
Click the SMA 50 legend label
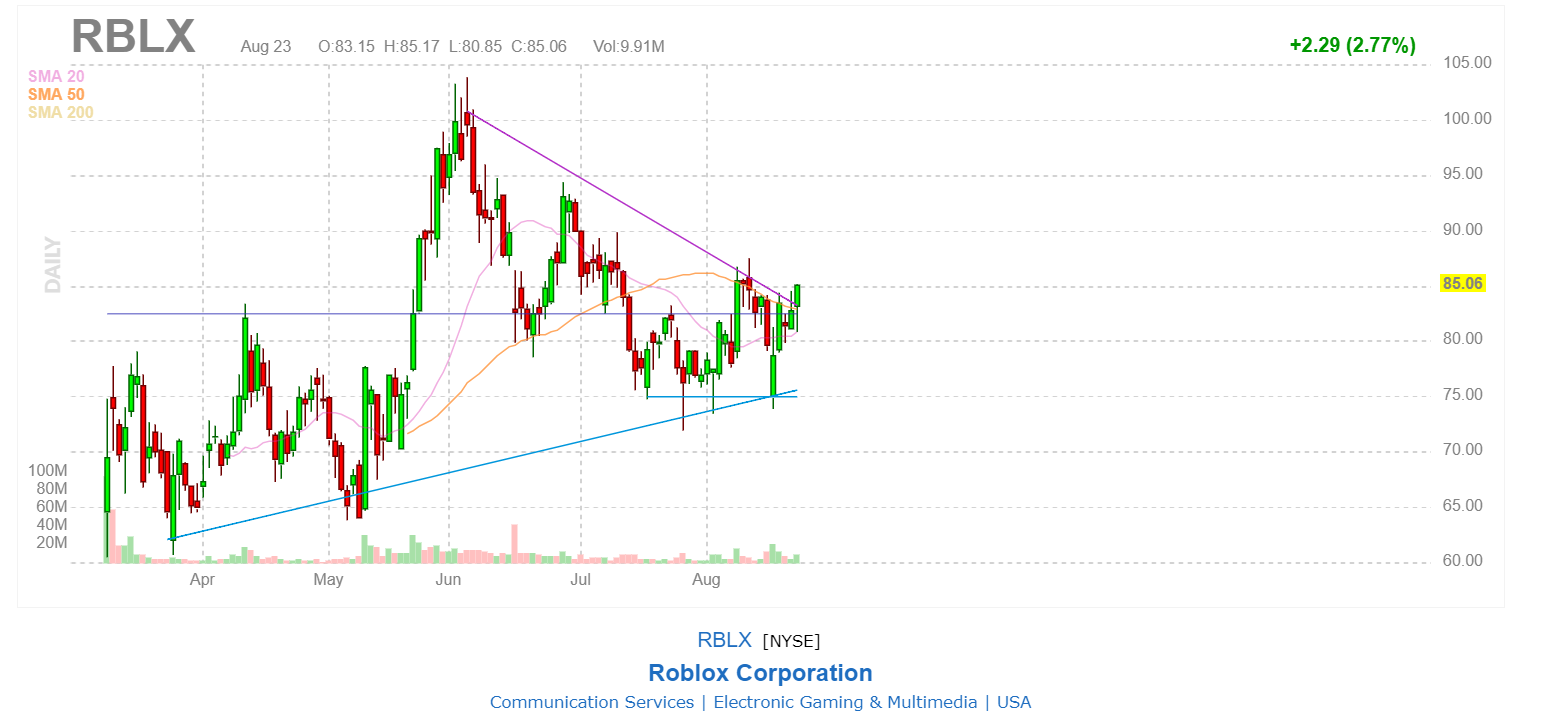point(56,94)
